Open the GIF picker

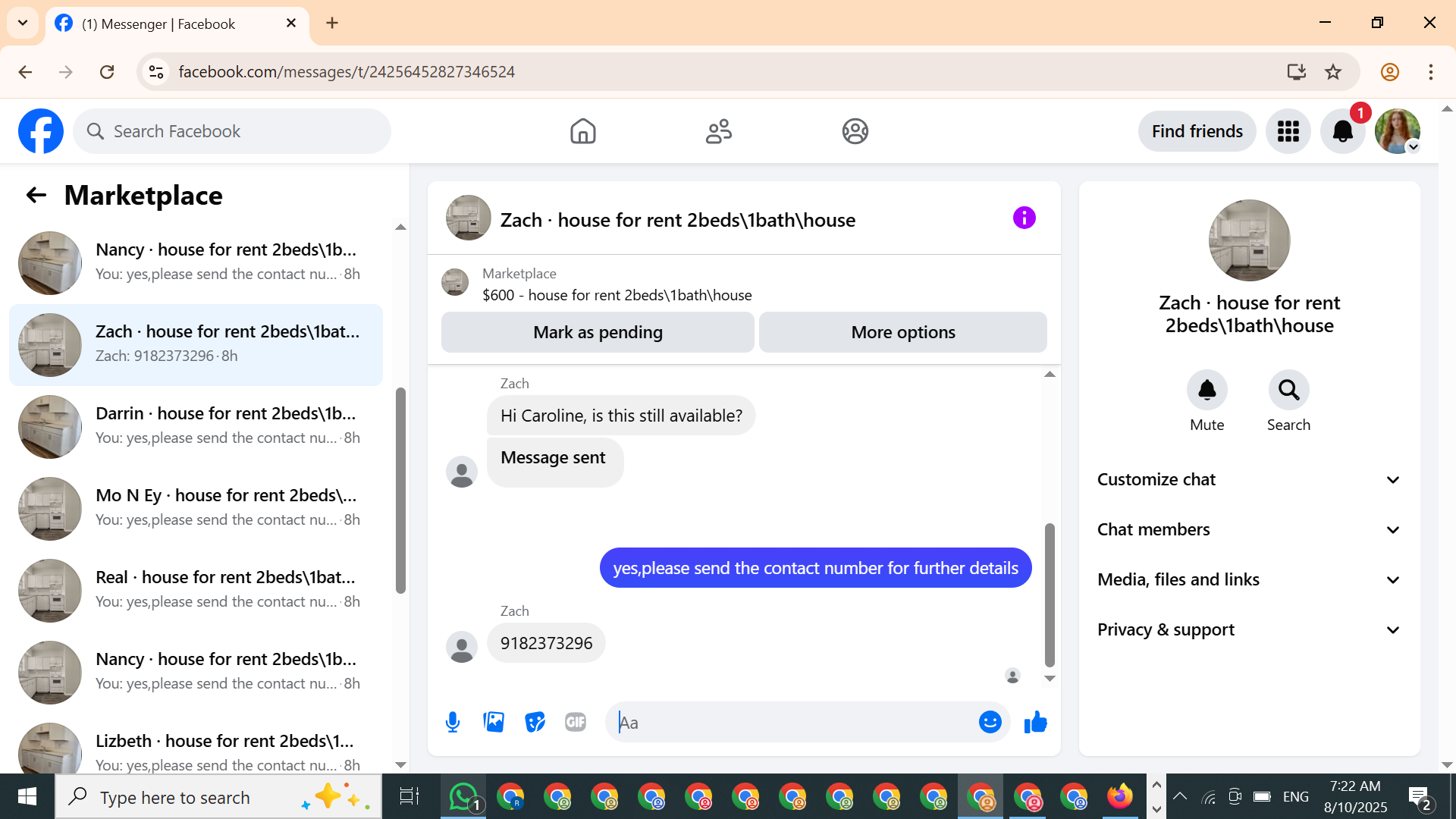pos(576,722)
